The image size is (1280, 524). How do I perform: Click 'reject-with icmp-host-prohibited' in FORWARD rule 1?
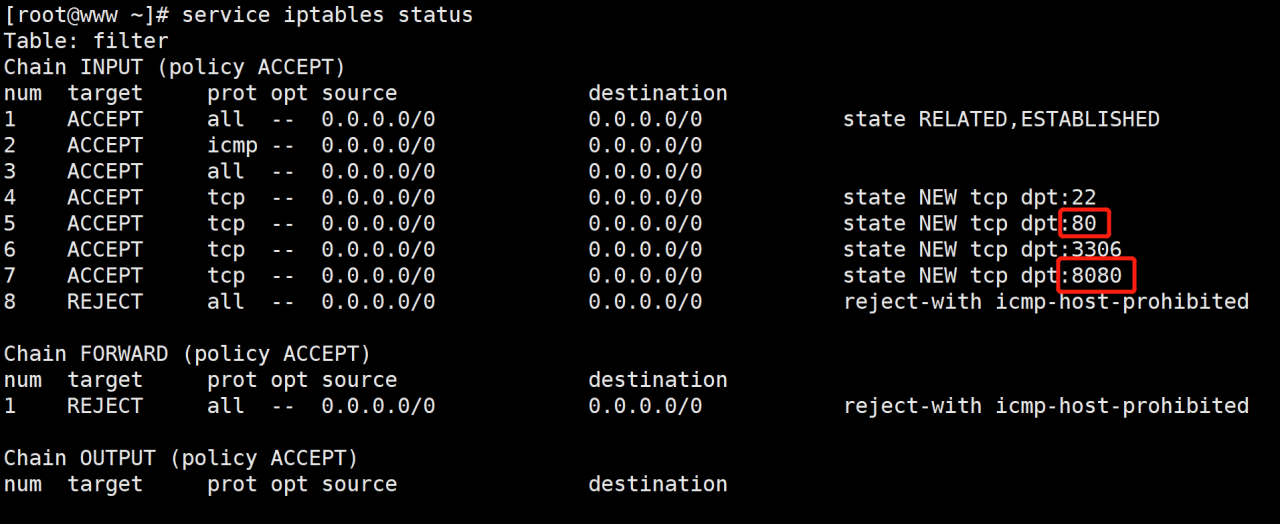(1046, 406)
